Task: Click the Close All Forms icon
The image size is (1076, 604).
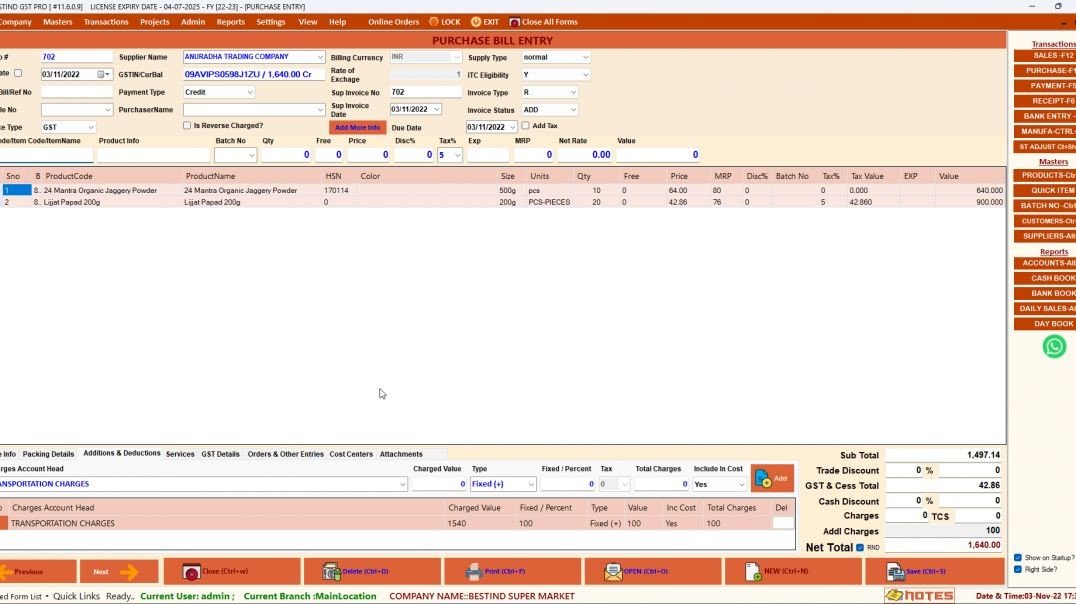Action: tap(513, 21)
